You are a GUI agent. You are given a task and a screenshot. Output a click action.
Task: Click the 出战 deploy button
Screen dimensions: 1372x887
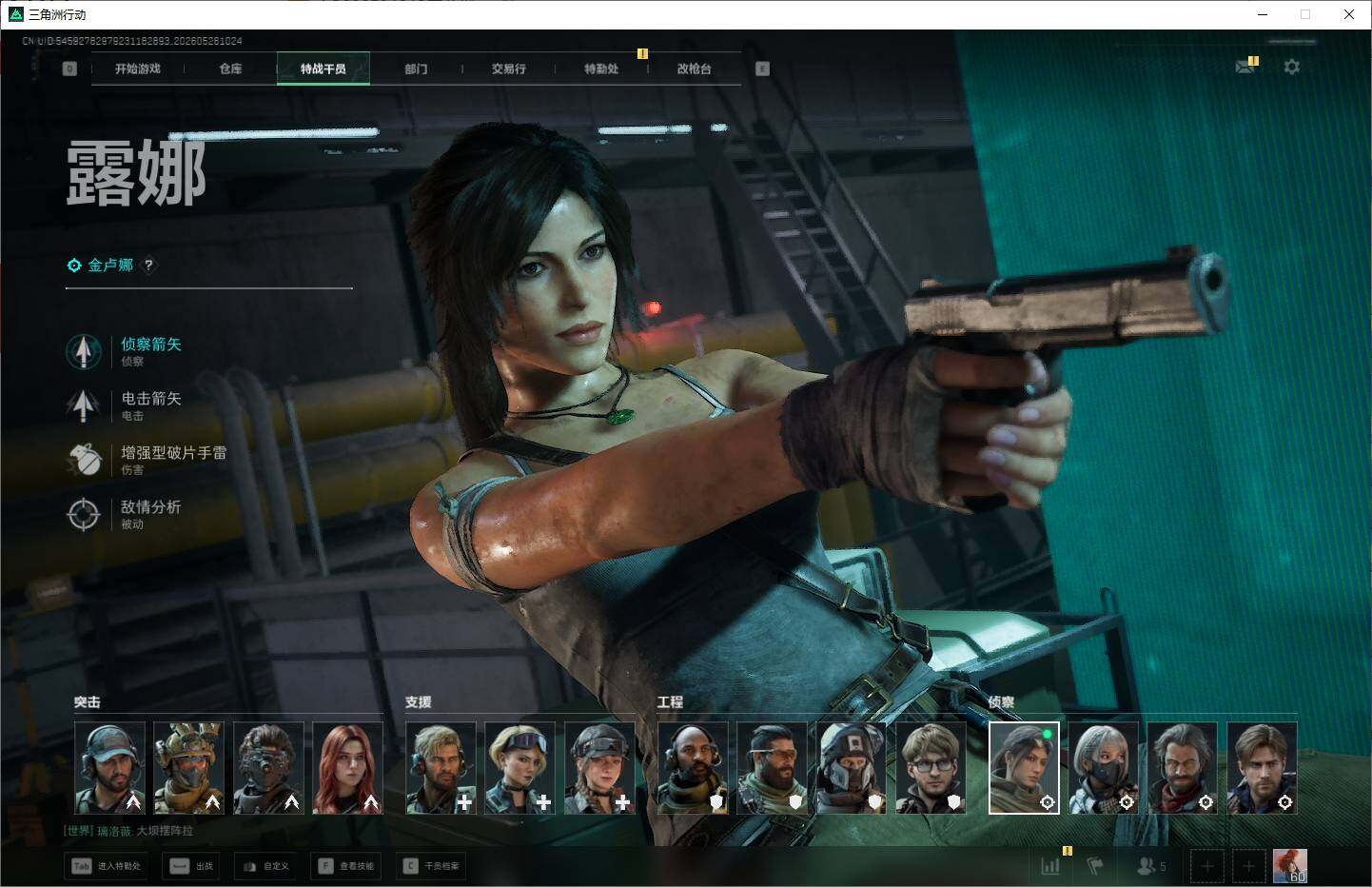point(192,866)
